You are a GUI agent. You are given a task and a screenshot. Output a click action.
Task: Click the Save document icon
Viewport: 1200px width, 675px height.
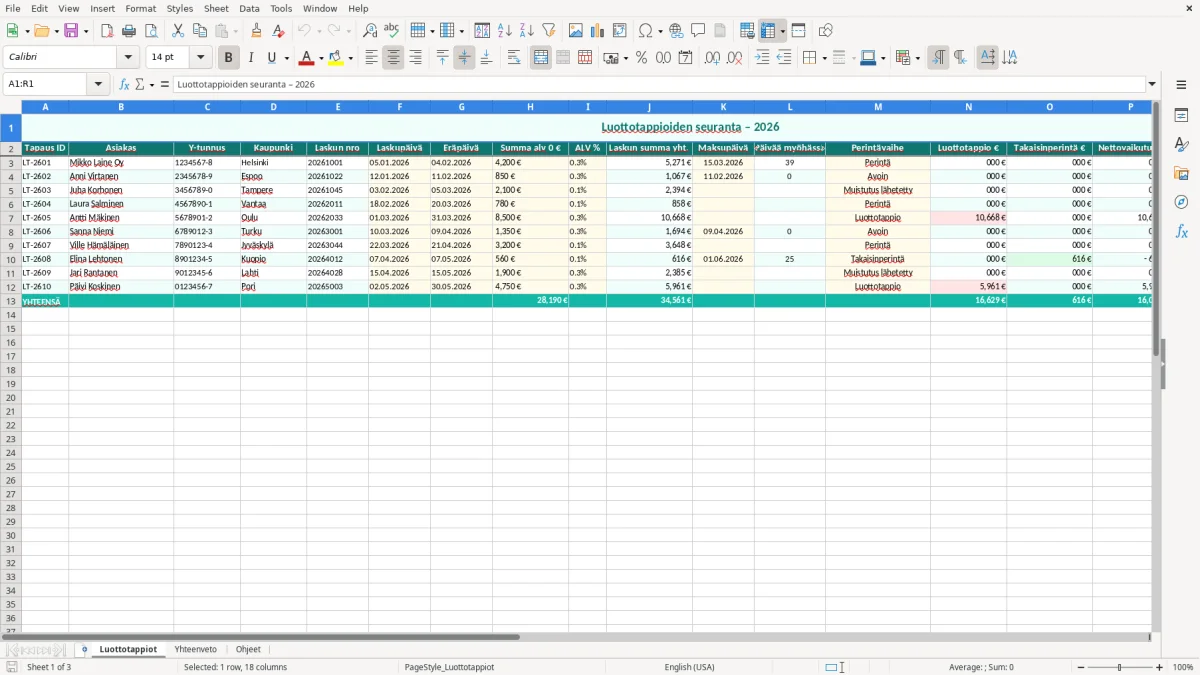click(x=71, y=31)
